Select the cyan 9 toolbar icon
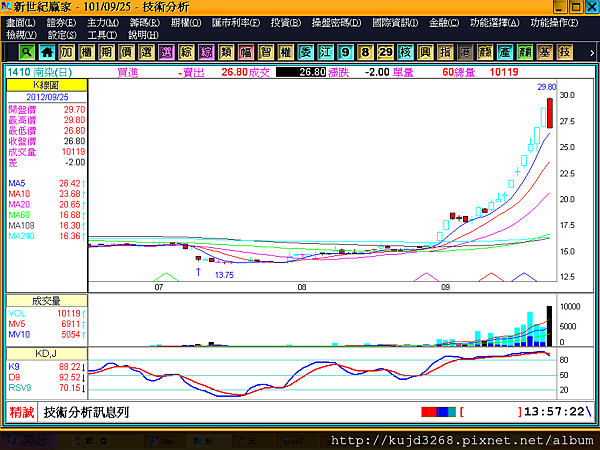This screenshot has height=450, width=600. tap(346, 52)
